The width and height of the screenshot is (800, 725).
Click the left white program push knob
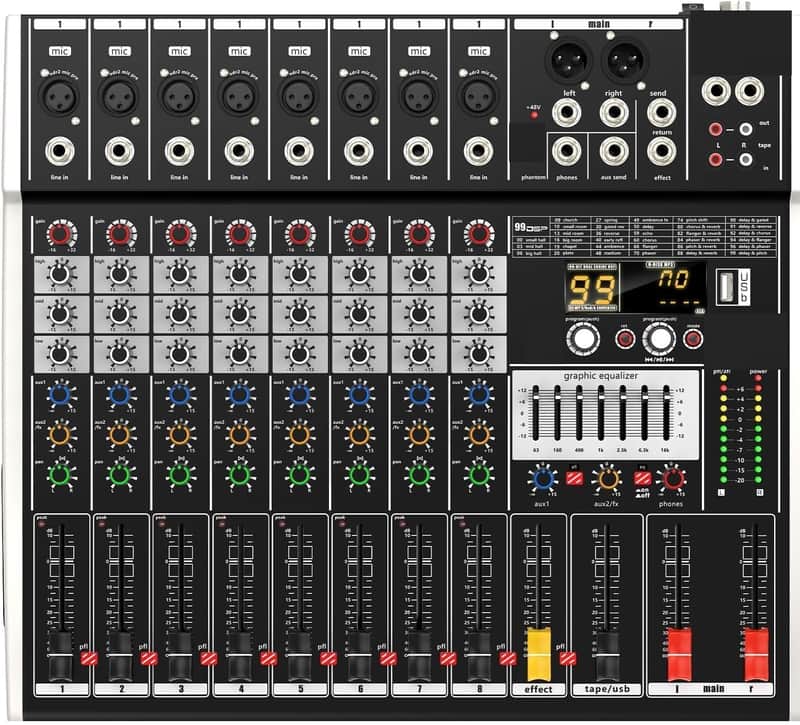pyautogui.click(x=583, y=339)
